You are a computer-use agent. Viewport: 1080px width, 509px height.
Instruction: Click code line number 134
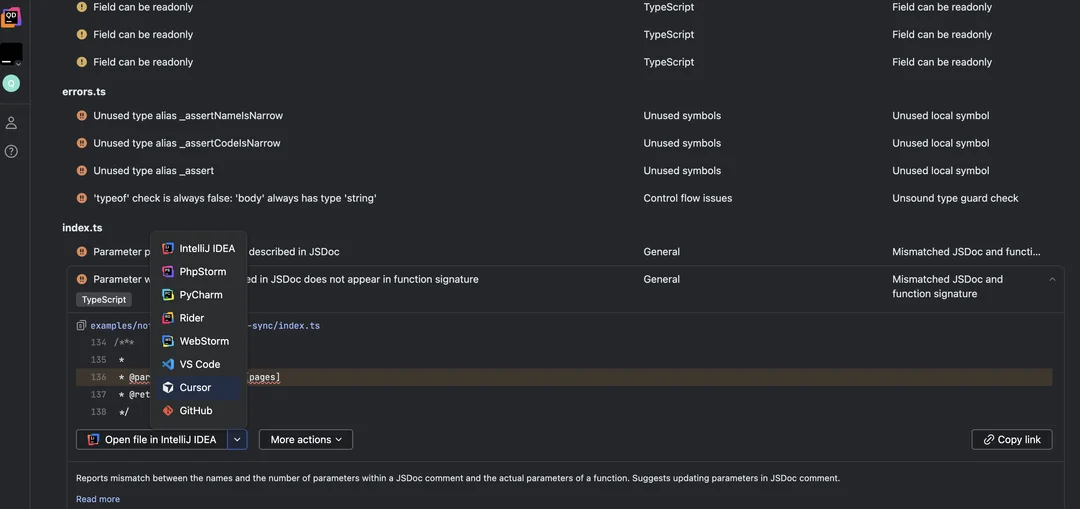coord(98,342)
